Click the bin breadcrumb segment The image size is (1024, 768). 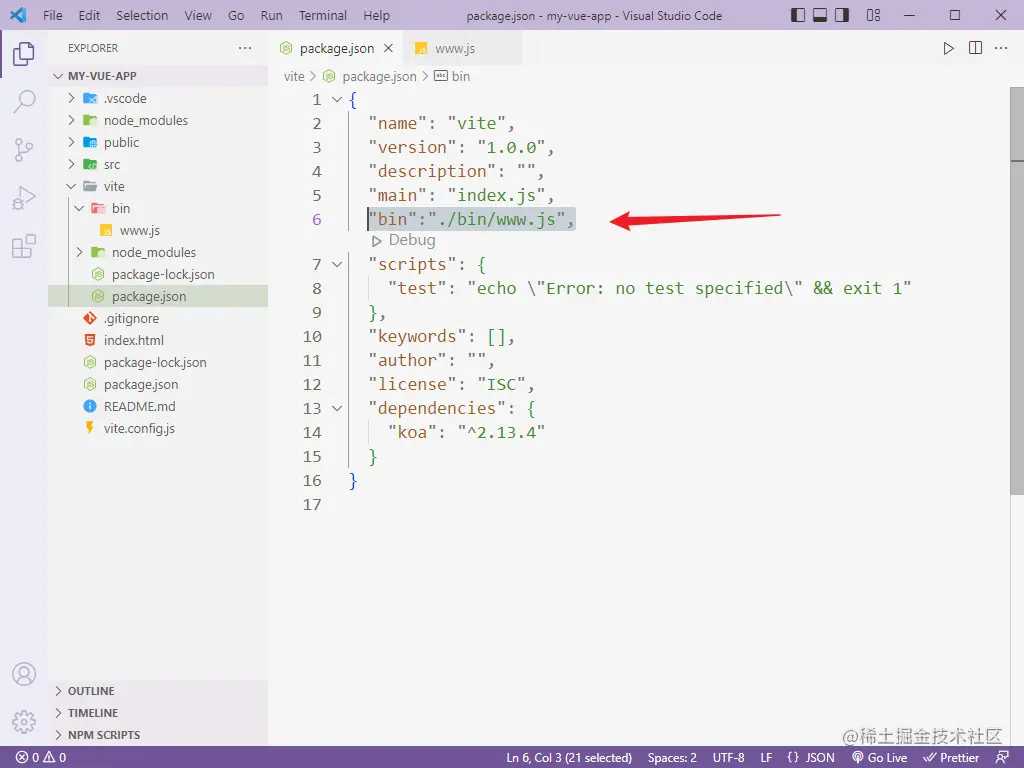453,76
